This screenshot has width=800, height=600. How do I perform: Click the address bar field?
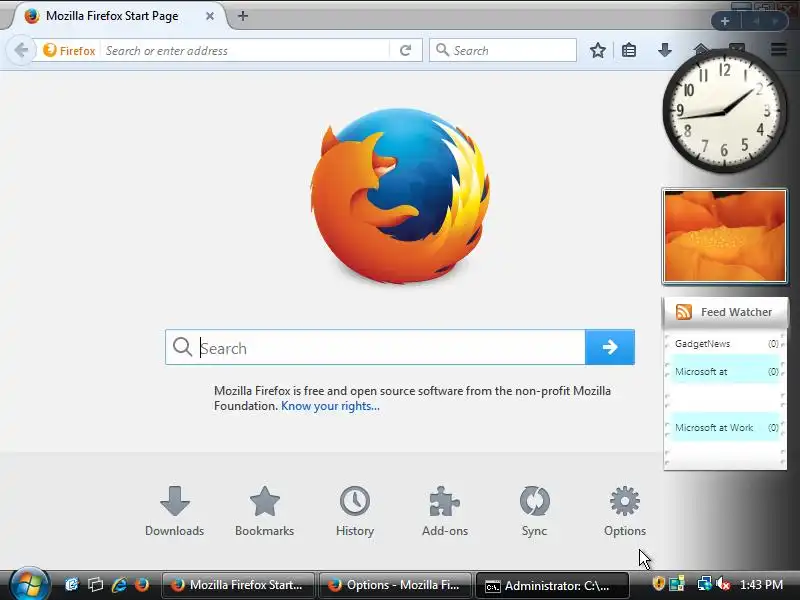pos(246,51)
